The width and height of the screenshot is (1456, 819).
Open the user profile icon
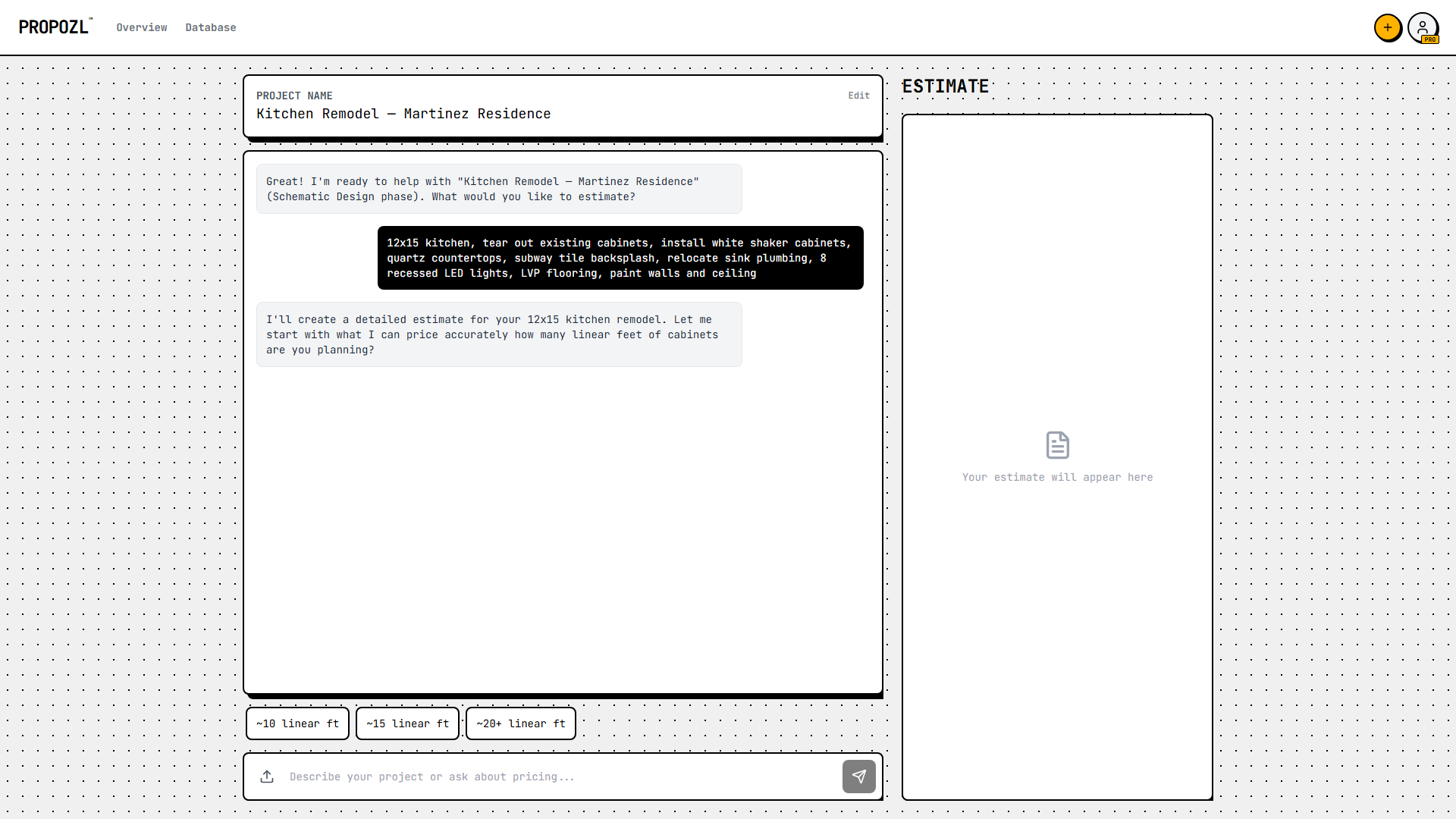coord(1422,27)
